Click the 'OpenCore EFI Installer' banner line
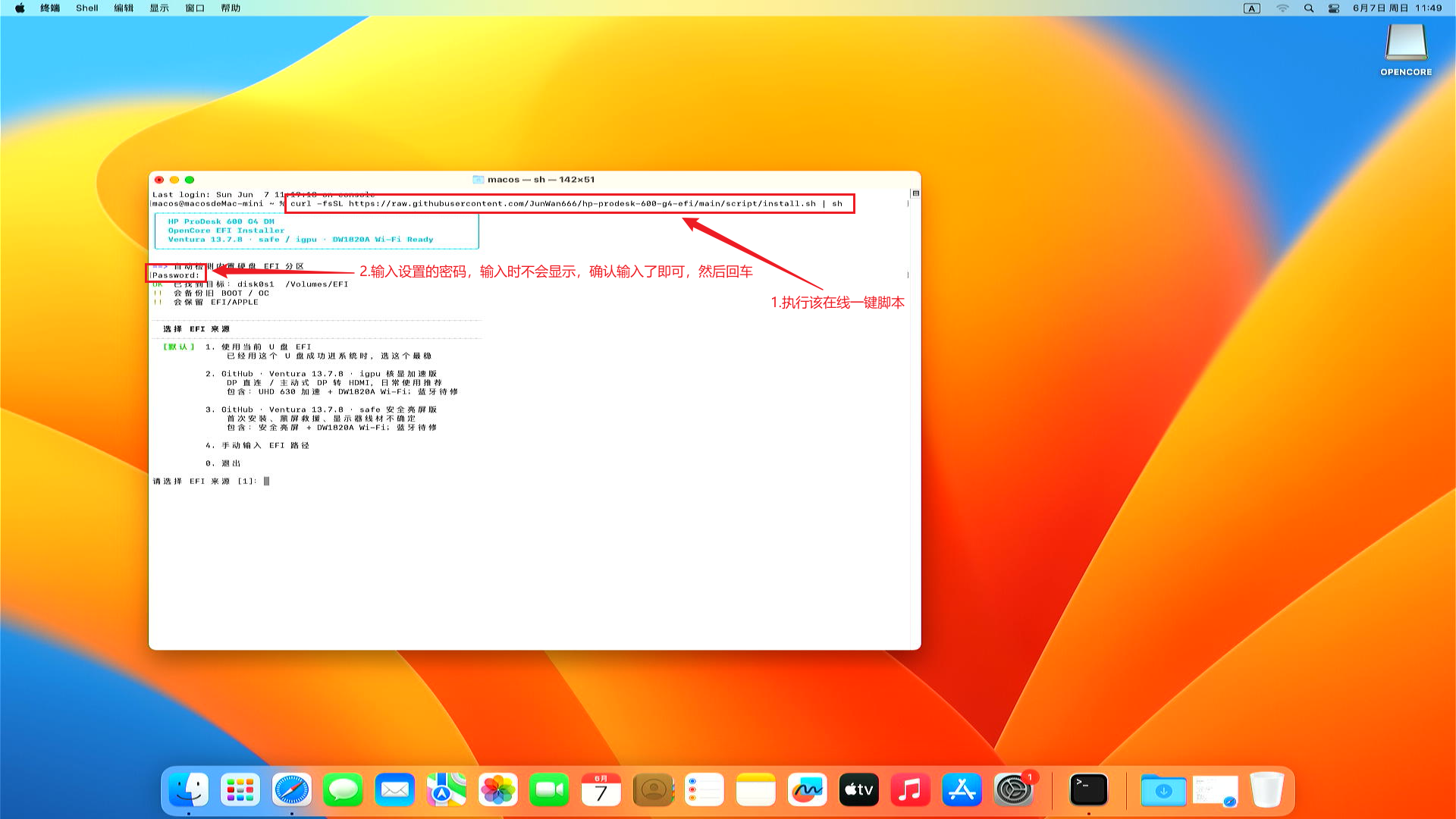1456x819 pixels. 227,231
